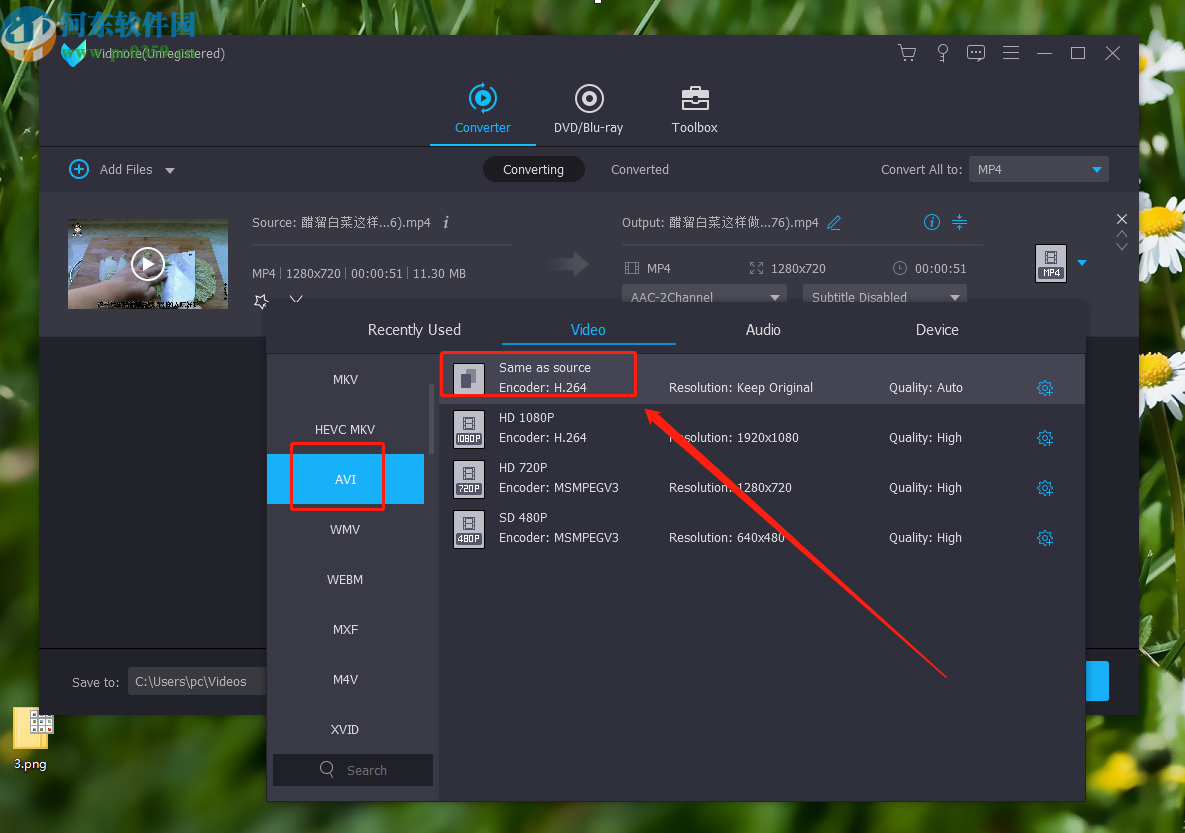This screenshot has width=1185, height=833.
Task: Click the 480P preset icon
Action: 469,528
